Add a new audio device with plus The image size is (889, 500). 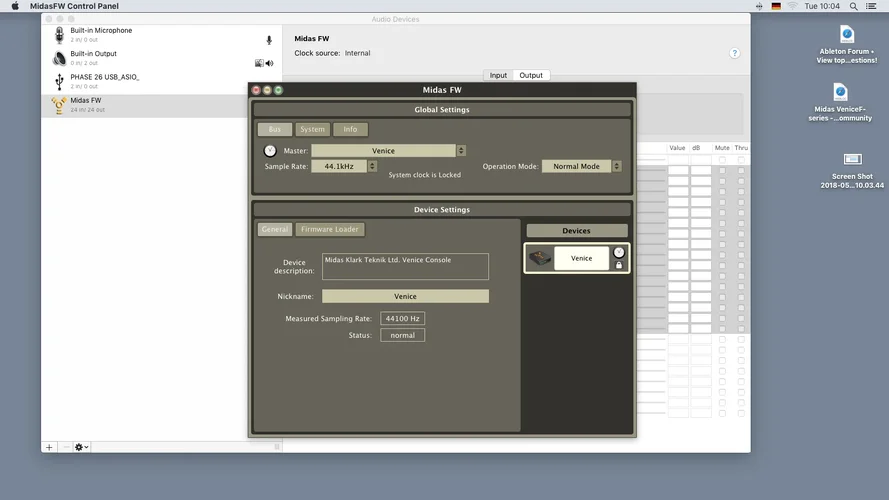click(49, 447)
